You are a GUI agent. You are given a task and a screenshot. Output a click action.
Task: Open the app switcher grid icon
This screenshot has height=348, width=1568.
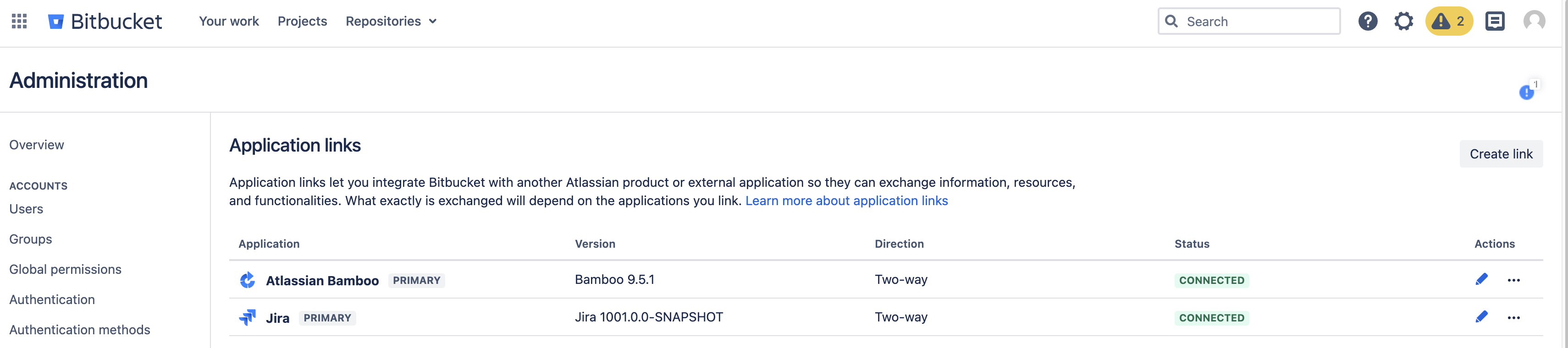[x=19, y=22]
